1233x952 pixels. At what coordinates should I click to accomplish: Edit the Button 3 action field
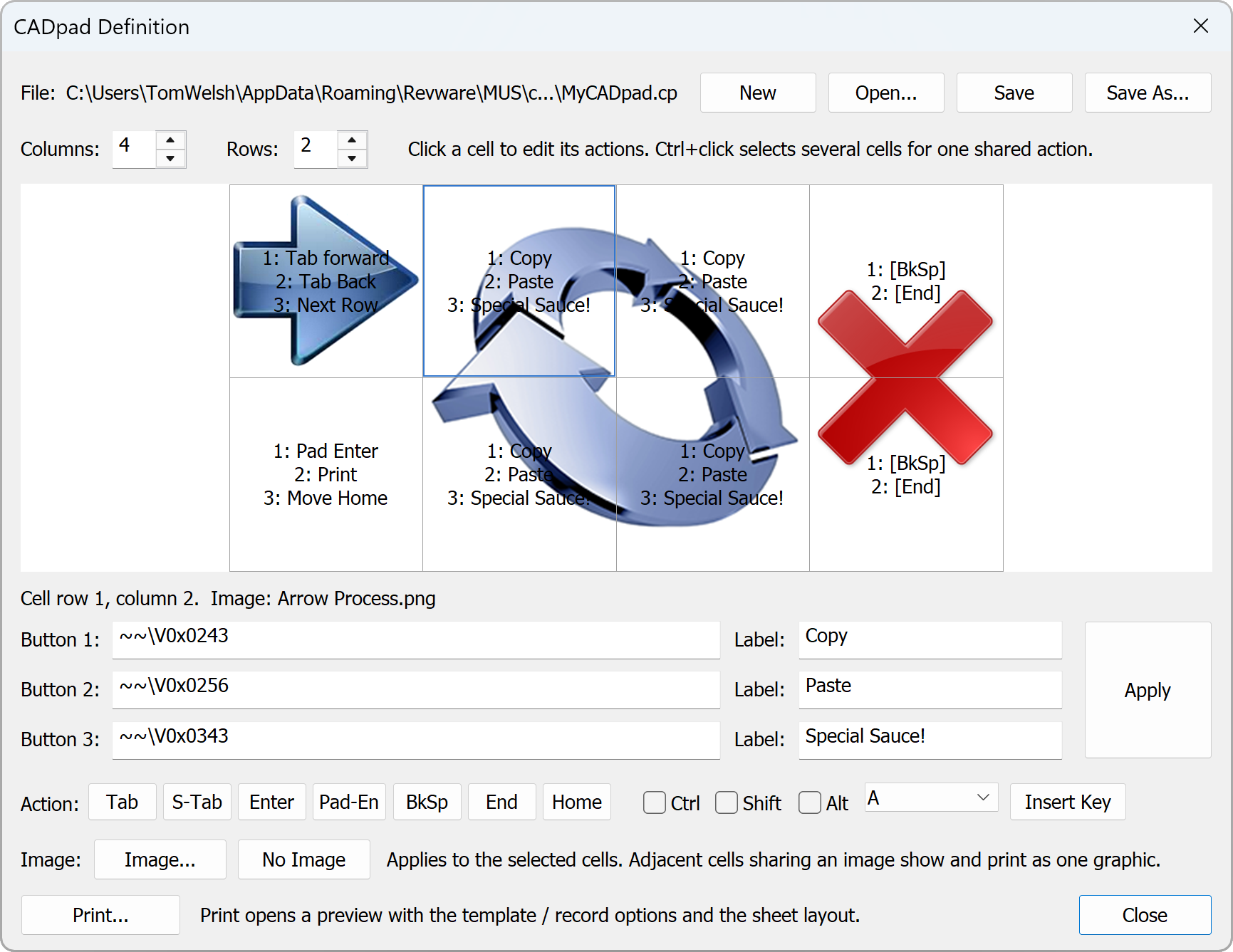416,740
